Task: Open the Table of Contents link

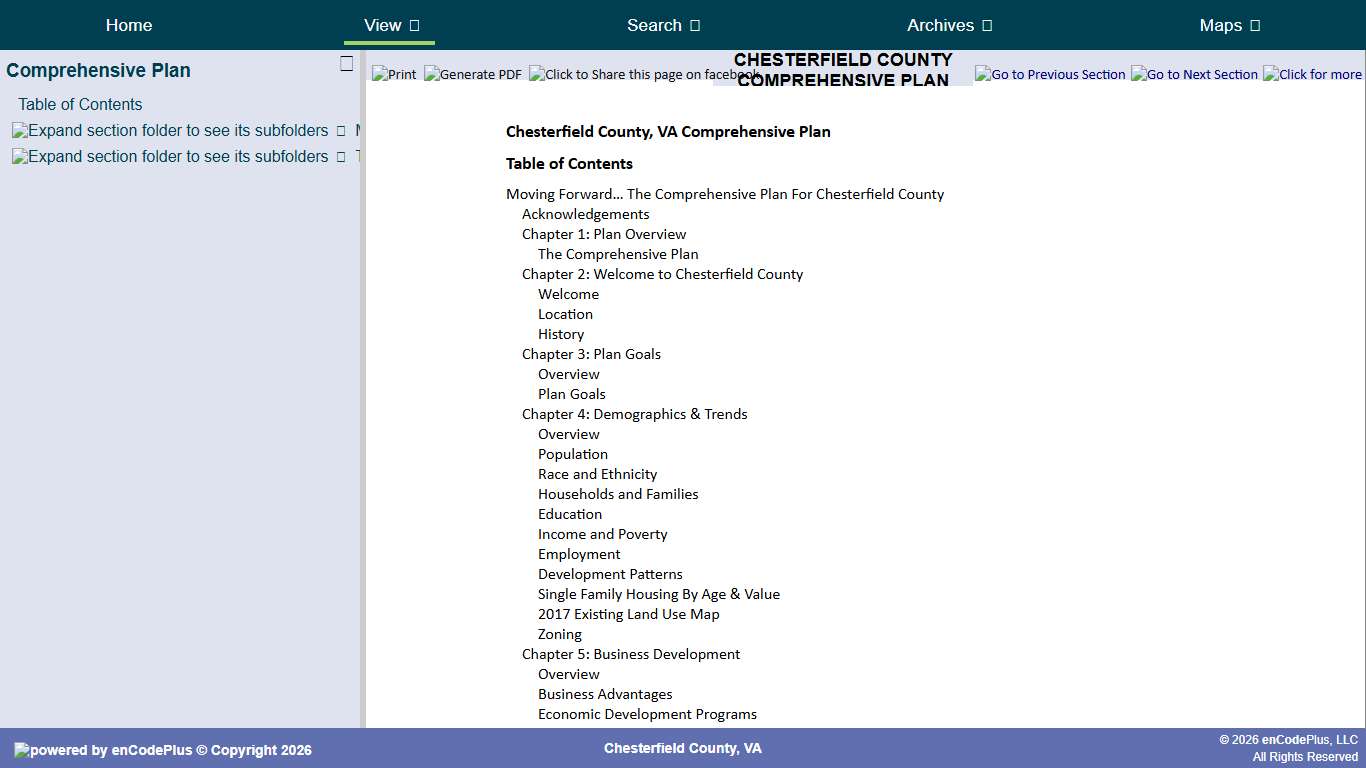Action: point(79,104)
